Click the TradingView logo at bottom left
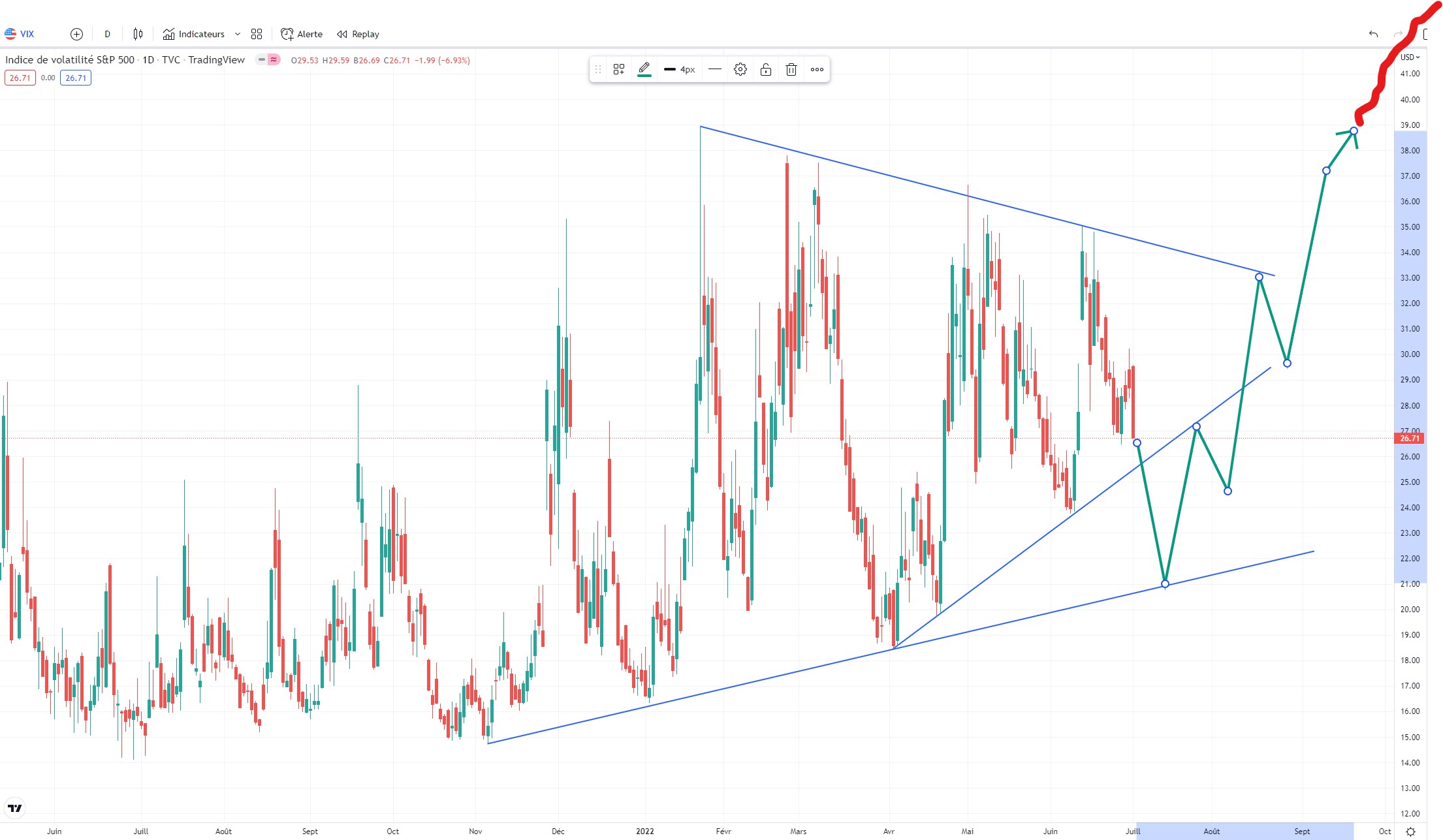 click(x=14, y=808)
